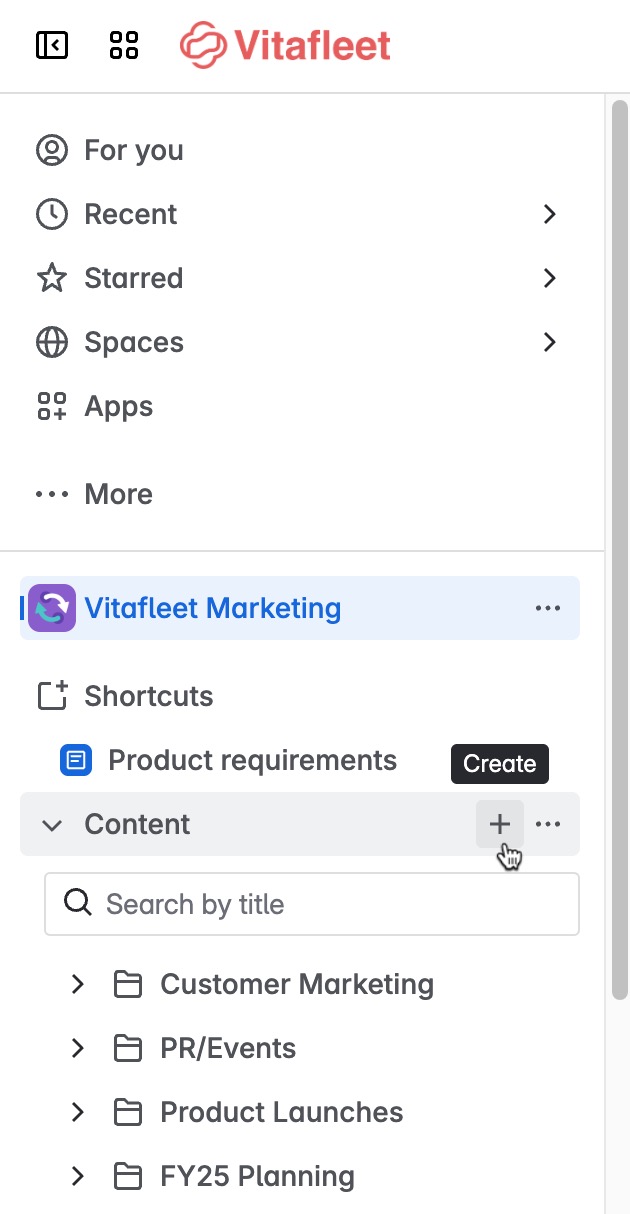Open the app switcher grid icon
The width and height of the screenshot is (630, 1214).
(124, 45)
